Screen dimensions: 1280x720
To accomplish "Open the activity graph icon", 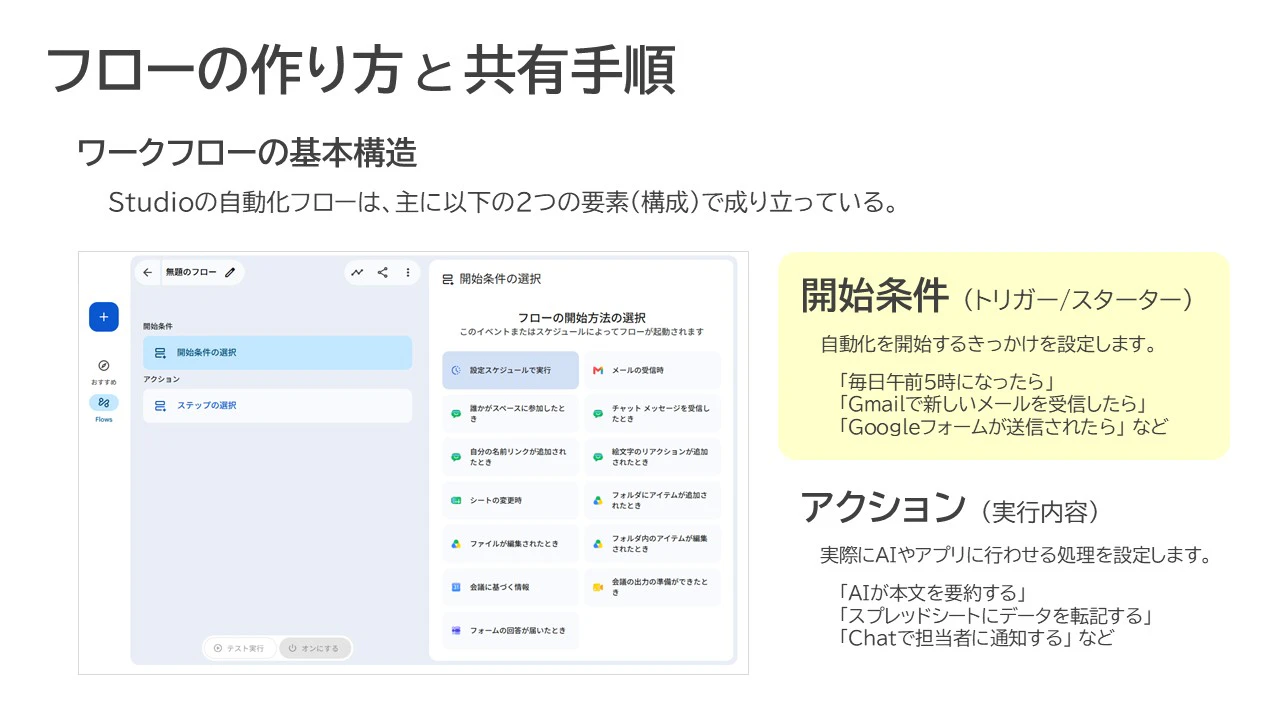I will pyautogui.click(x=358, y=272).
